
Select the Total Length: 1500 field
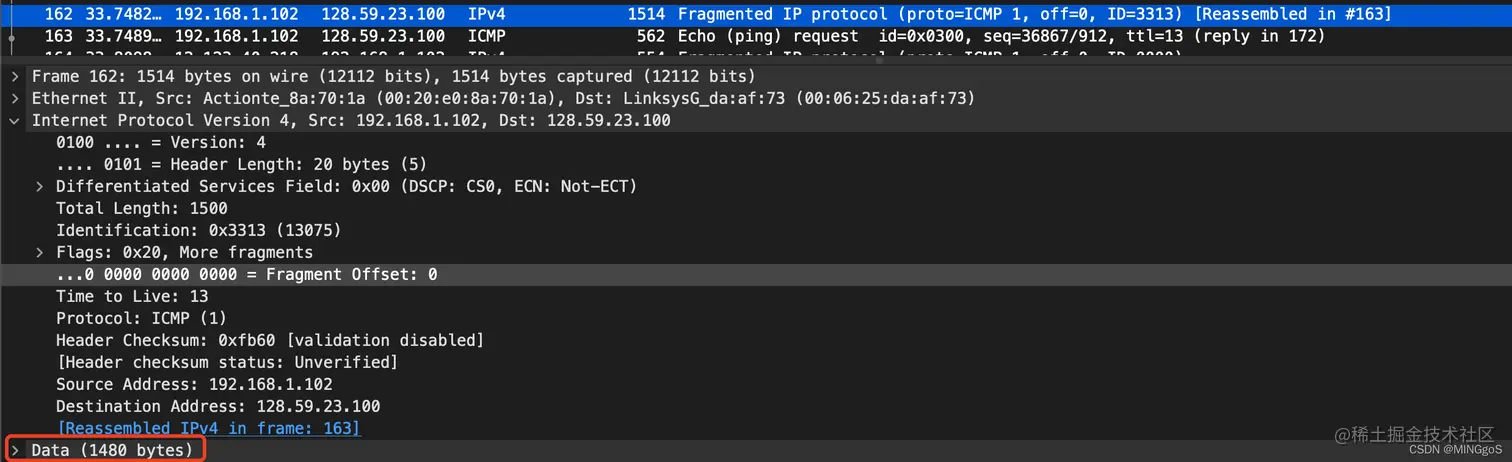142,208
